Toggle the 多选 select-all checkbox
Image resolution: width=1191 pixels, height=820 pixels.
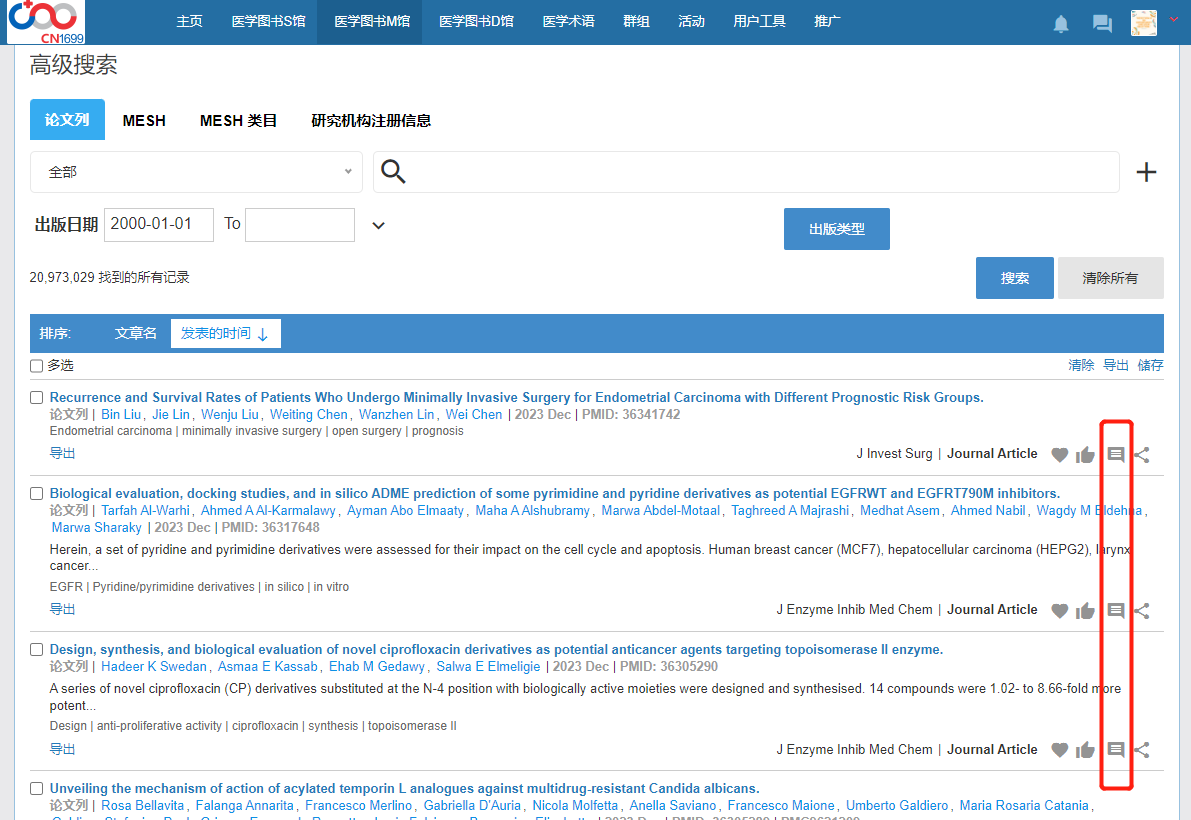click(x=37, y=366)
